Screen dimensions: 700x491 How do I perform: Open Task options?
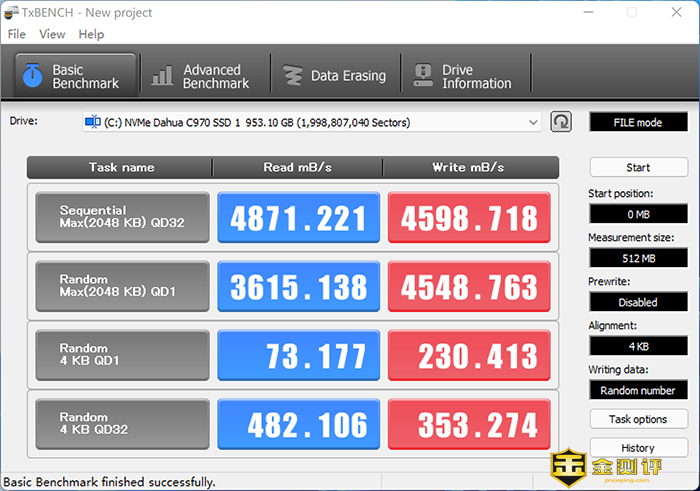pos(638,419)
